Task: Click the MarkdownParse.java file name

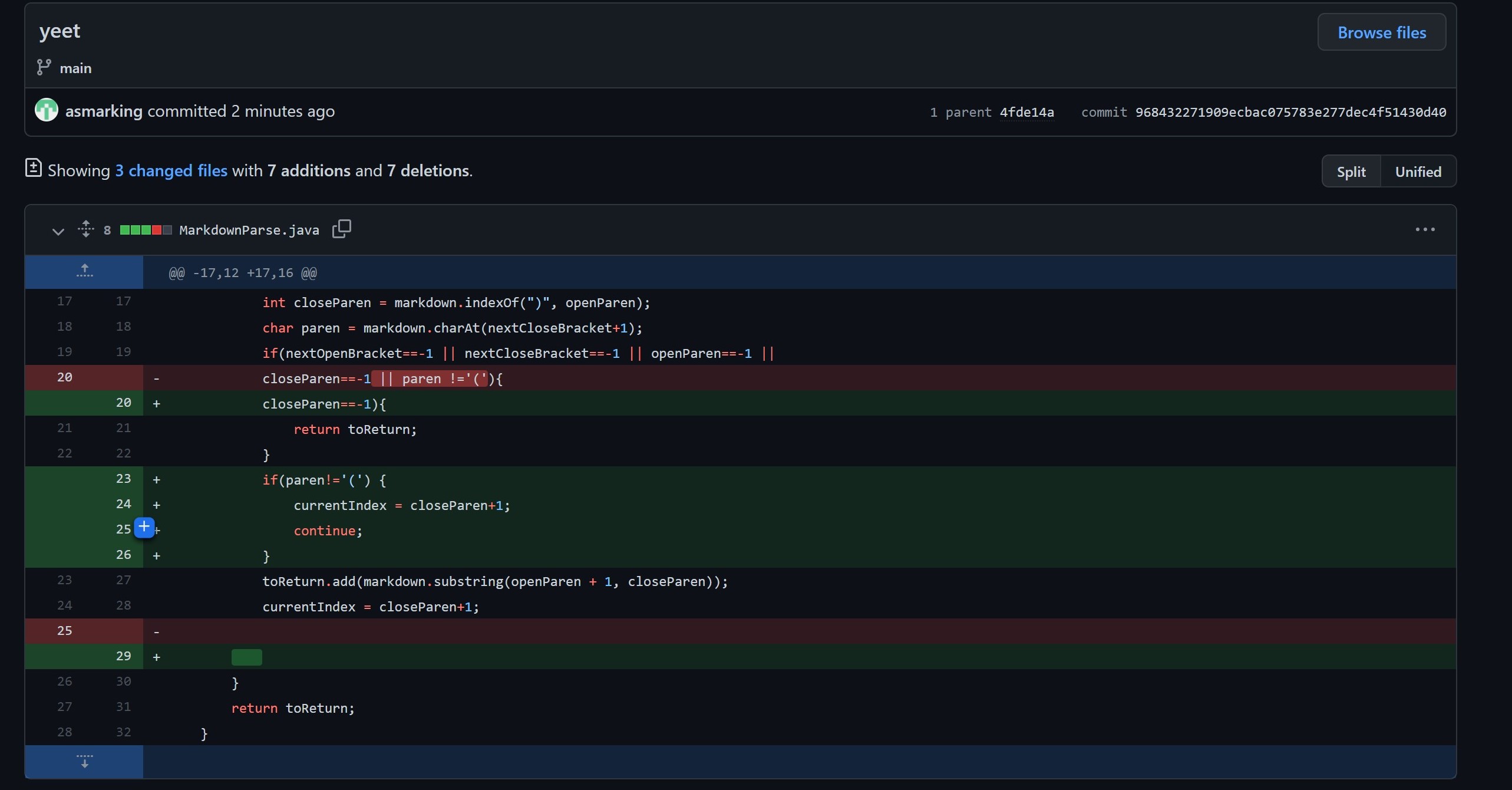Action: point(249,230)
